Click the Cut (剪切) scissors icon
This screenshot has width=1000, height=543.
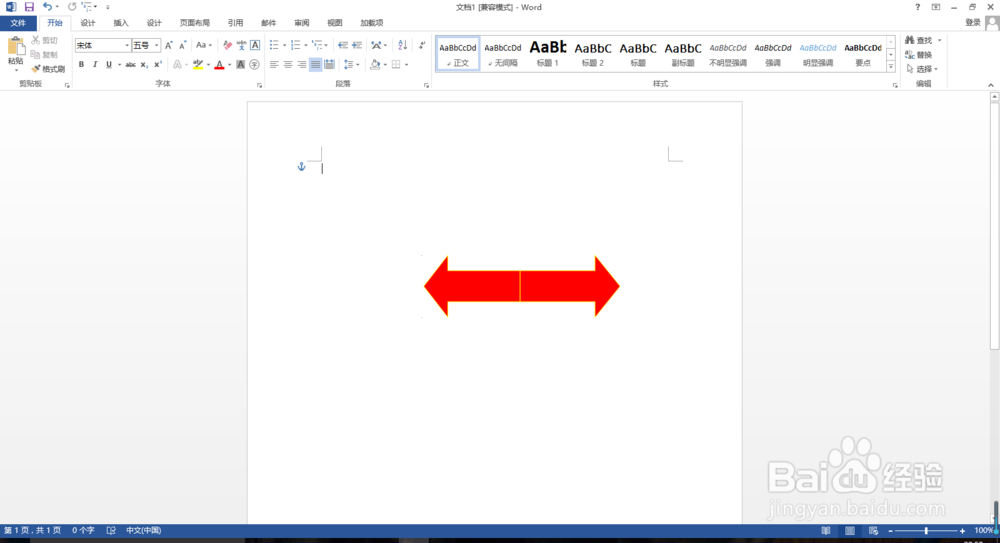tap(36, 40)
